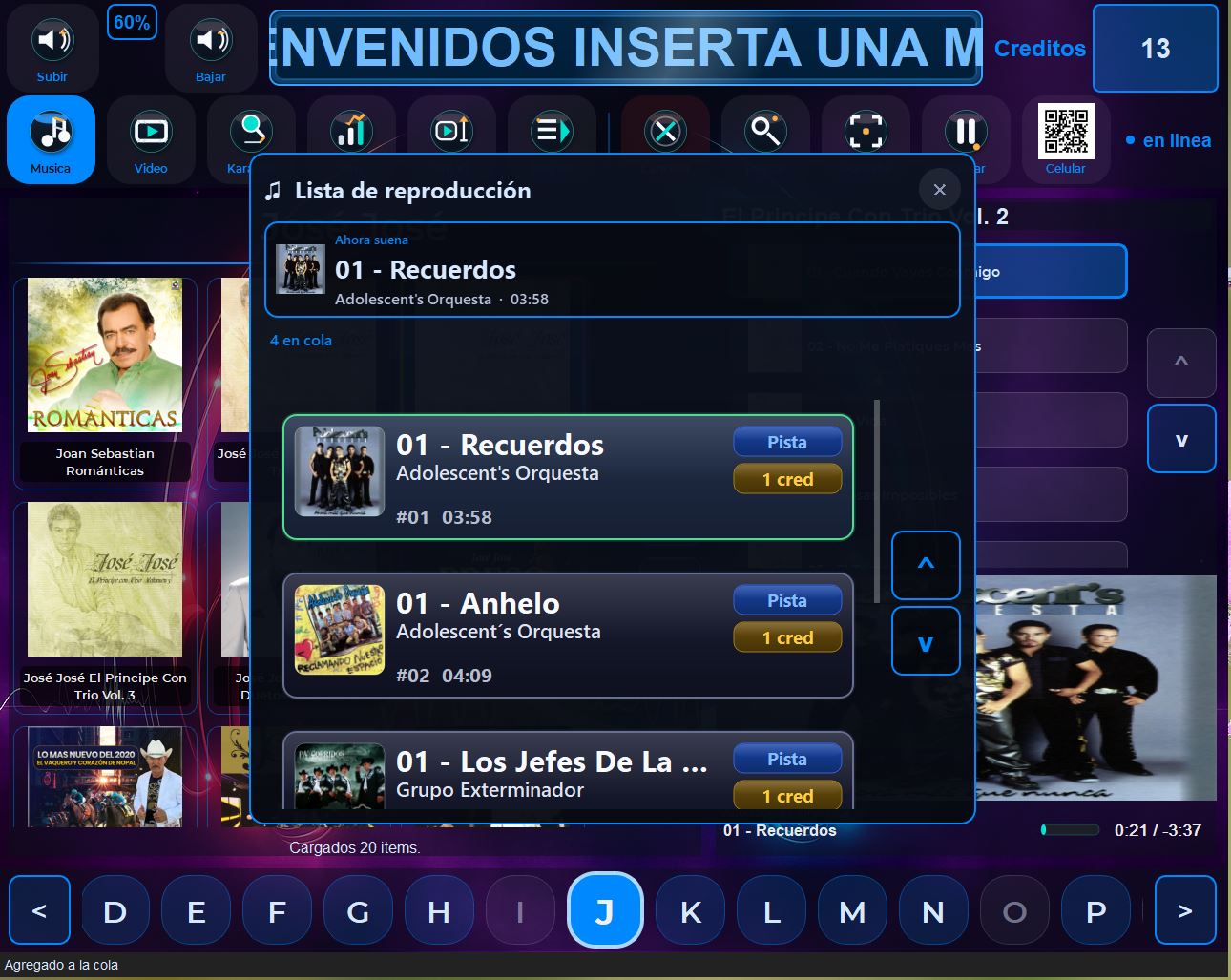Filter albums by letter M
1231x980 pixels.
(x=852, y=912)
